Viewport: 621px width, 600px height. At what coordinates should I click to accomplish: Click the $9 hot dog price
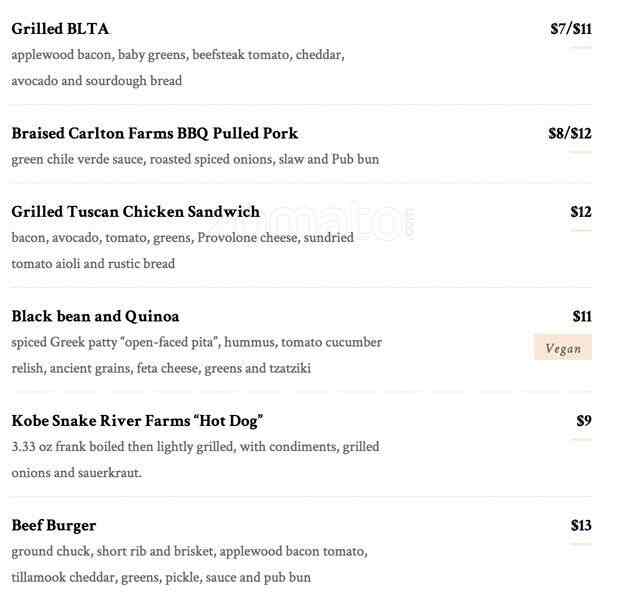[x=584, y=421]
